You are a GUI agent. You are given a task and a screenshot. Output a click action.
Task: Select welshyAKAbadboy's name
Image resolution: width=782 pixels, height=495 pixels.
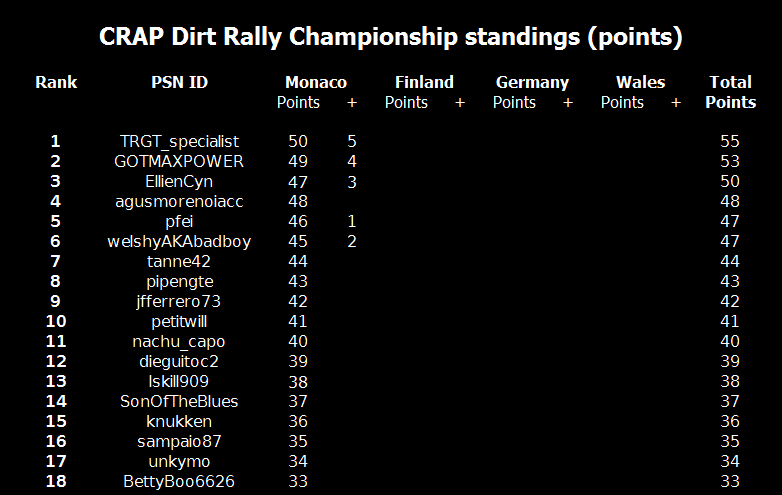pyautogui.click(x=179, y=242)
